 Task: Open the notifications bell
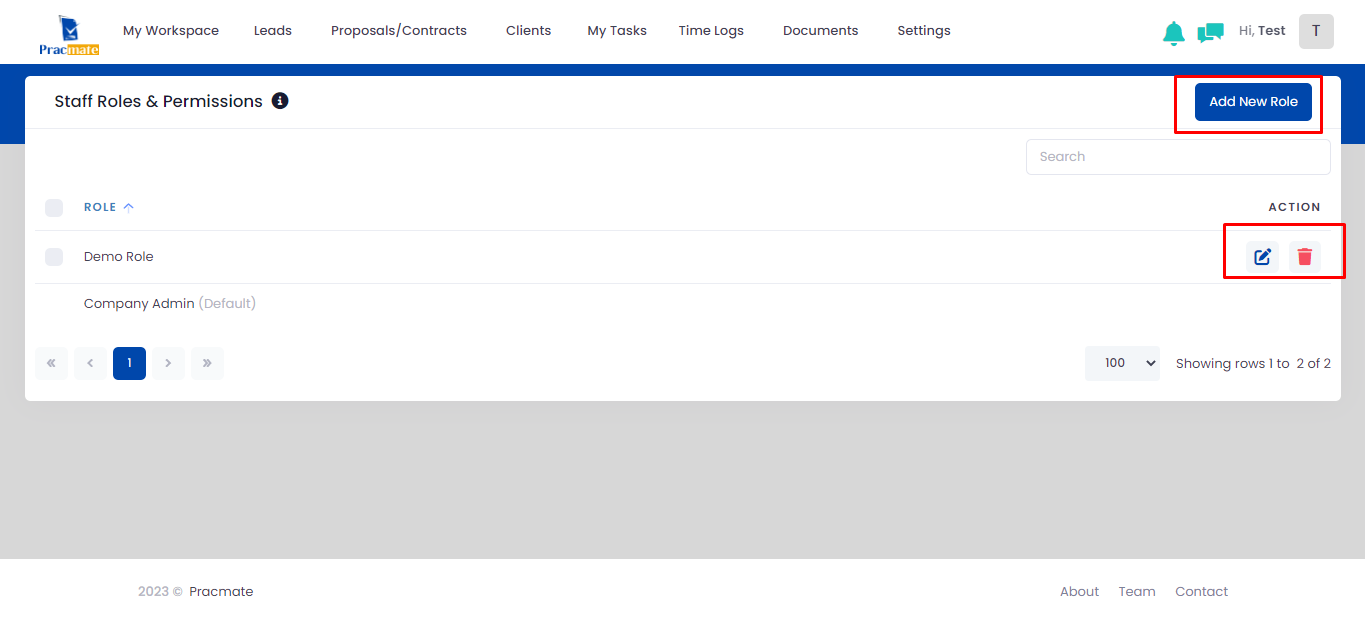pos(1174,33)
